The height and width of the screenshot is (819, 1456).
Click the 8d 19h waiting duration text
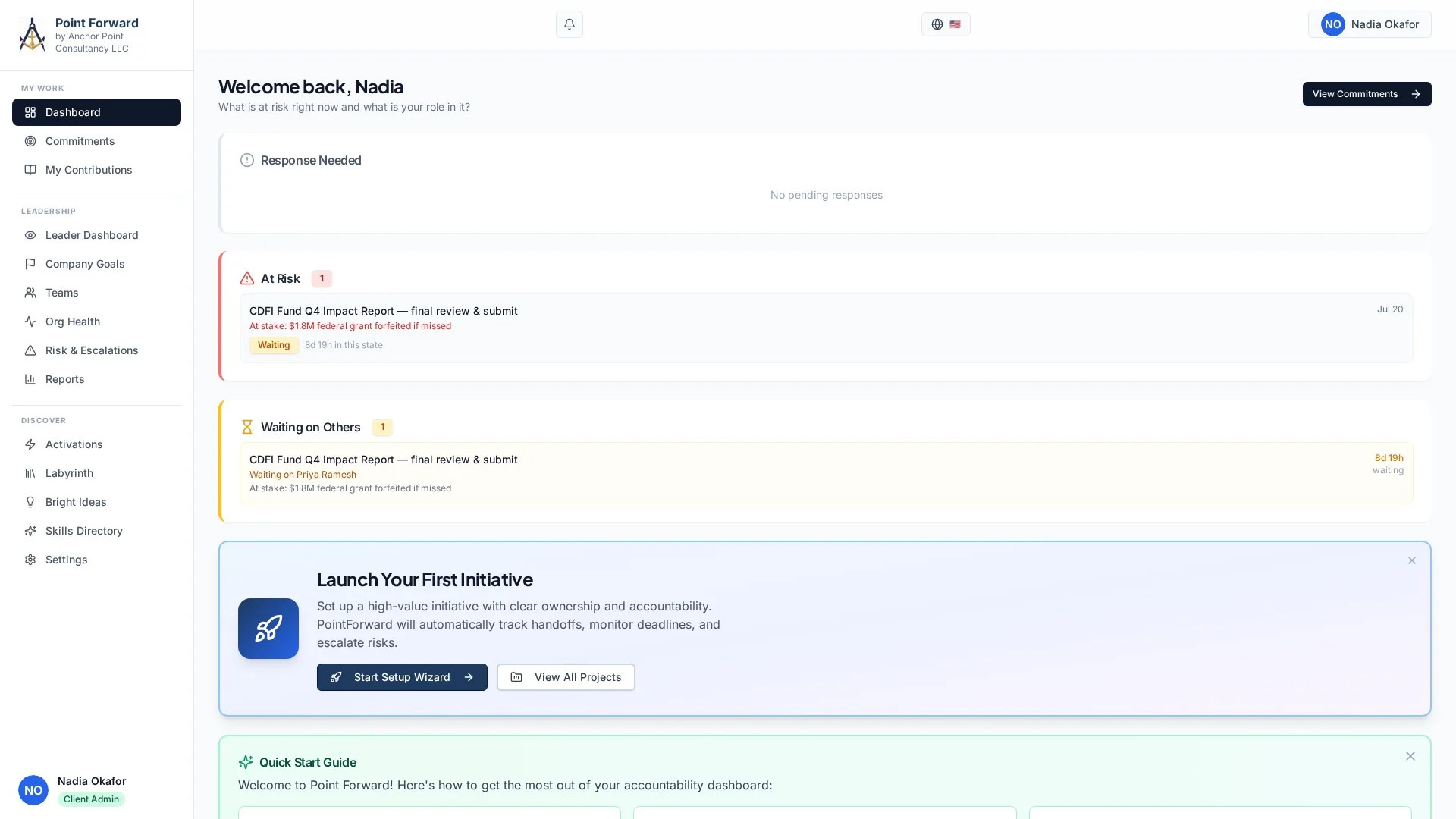[1389, 458]
